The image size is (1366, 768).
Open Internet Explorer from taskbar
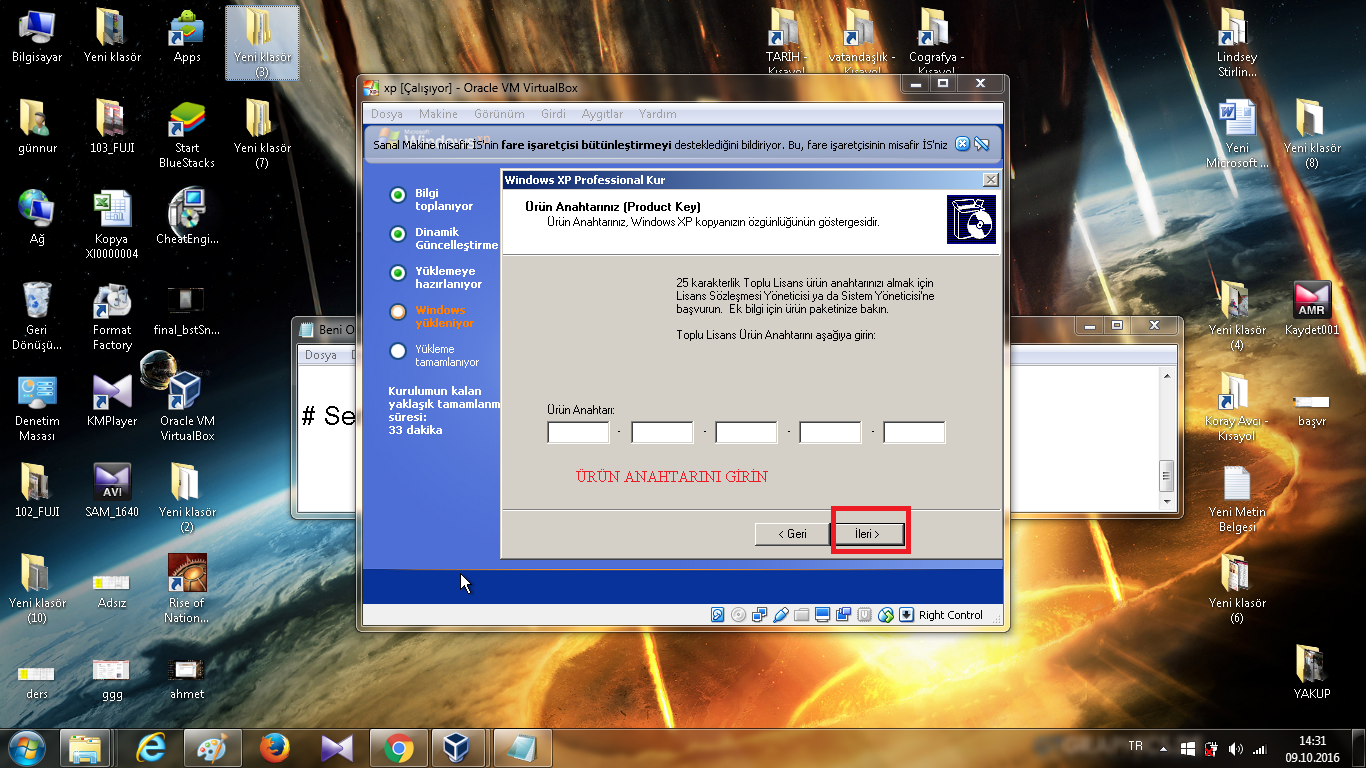[x=151, y=748]
